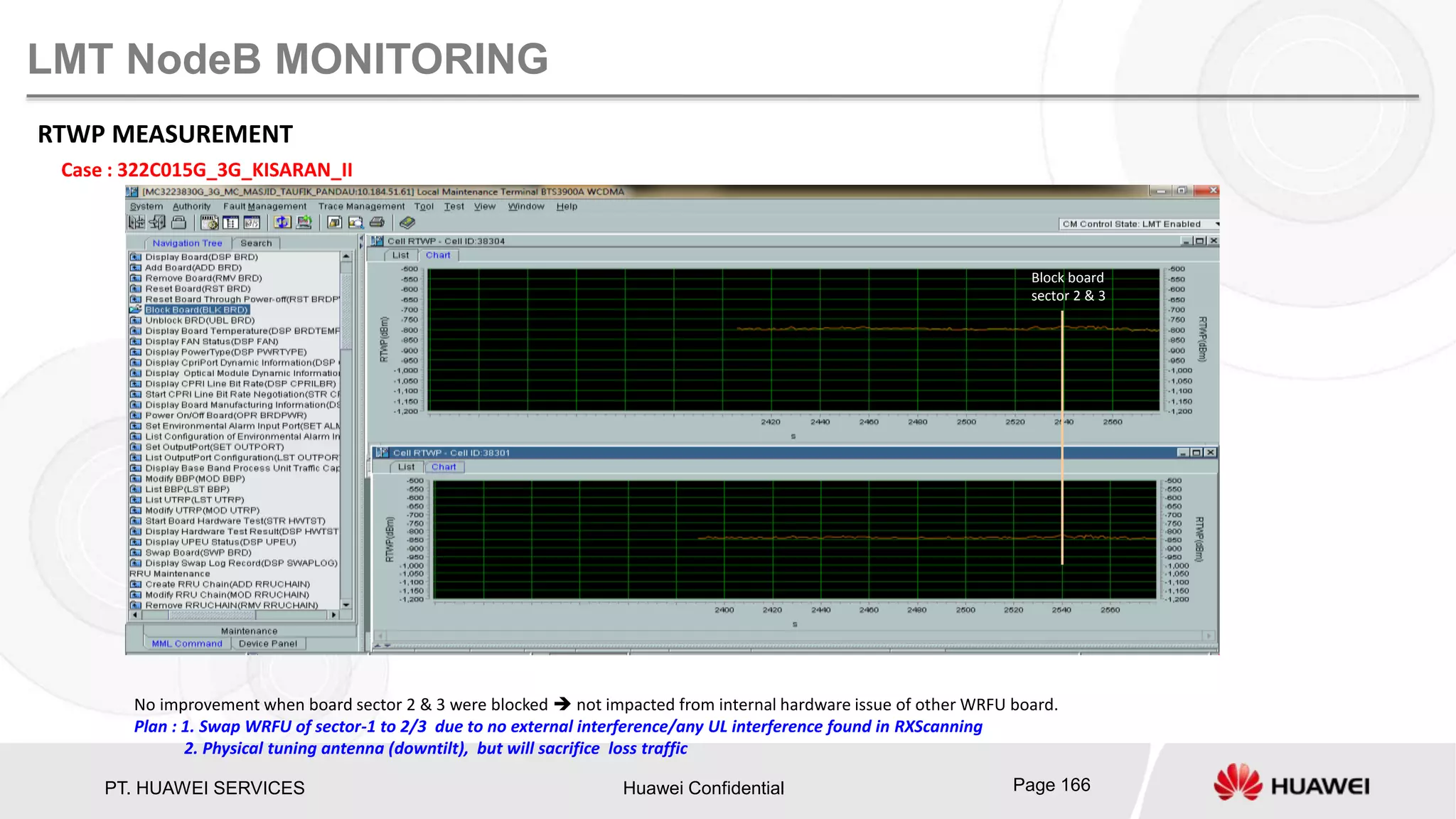Open the CM Control State dropdown arrow
The height and width of the screenshot is (819, 1456).
point(1216,224)
